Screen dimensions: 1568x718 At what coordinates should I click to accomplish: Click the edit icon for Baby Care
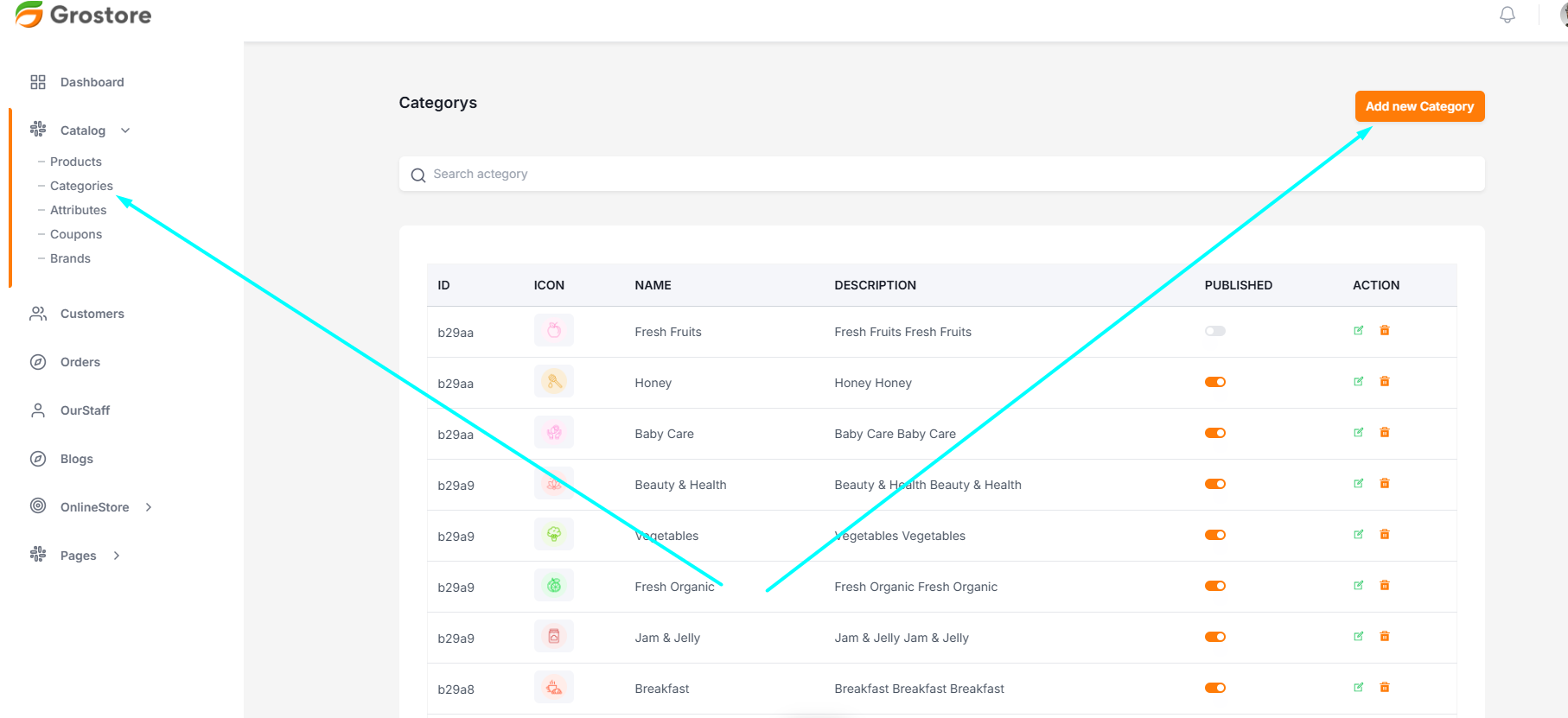click(x=1358, y=433)
